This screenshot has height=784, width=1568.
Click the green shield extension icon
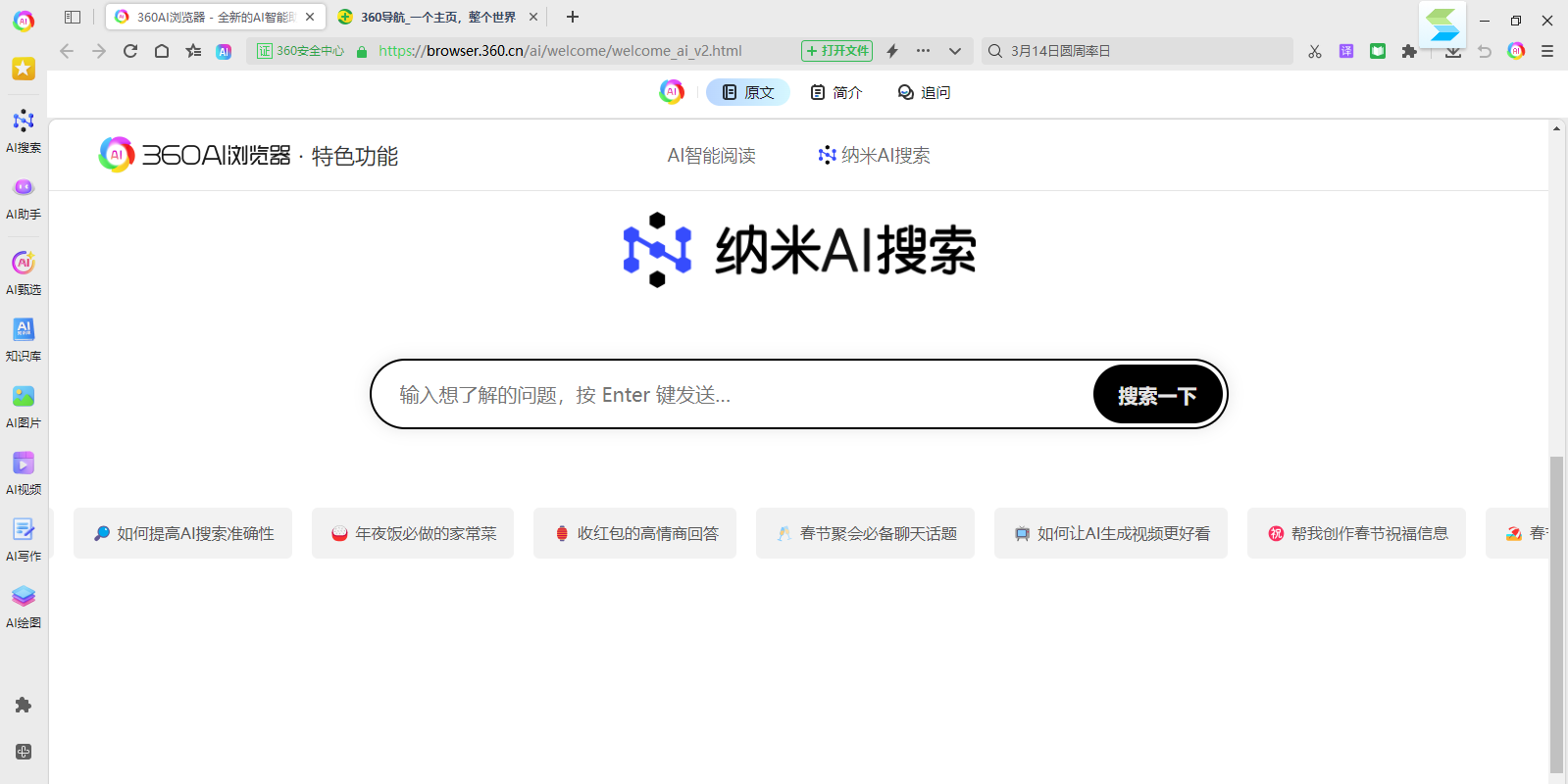click(x=1378, y=51)
